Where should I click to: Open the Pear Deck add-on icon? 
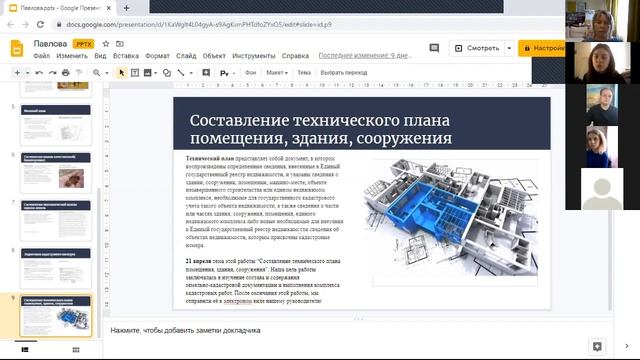224,73
